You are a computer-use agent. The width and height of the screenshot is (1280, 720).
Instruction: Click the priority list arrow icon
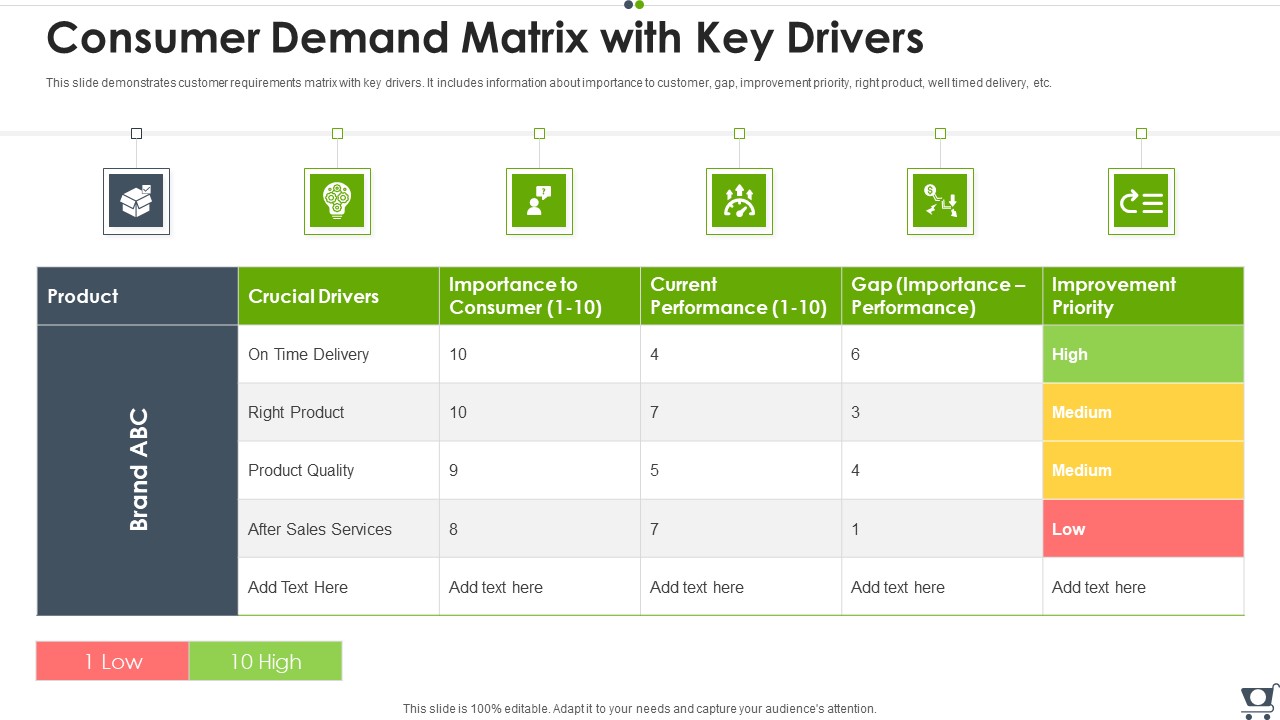tap(1141, 201)
